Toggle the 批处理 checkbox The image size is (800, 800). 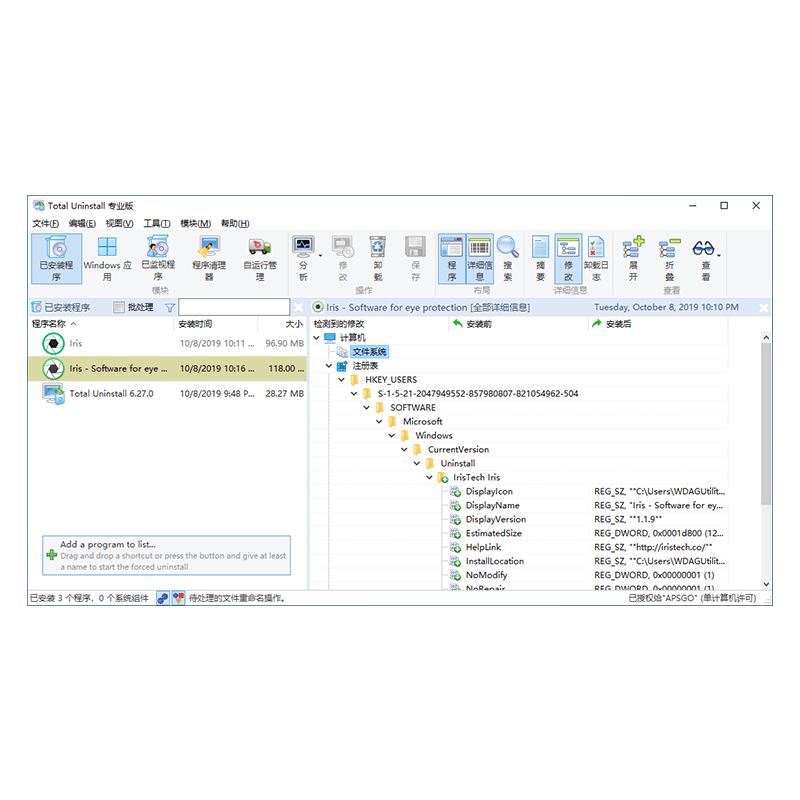(x=119, y=307)
